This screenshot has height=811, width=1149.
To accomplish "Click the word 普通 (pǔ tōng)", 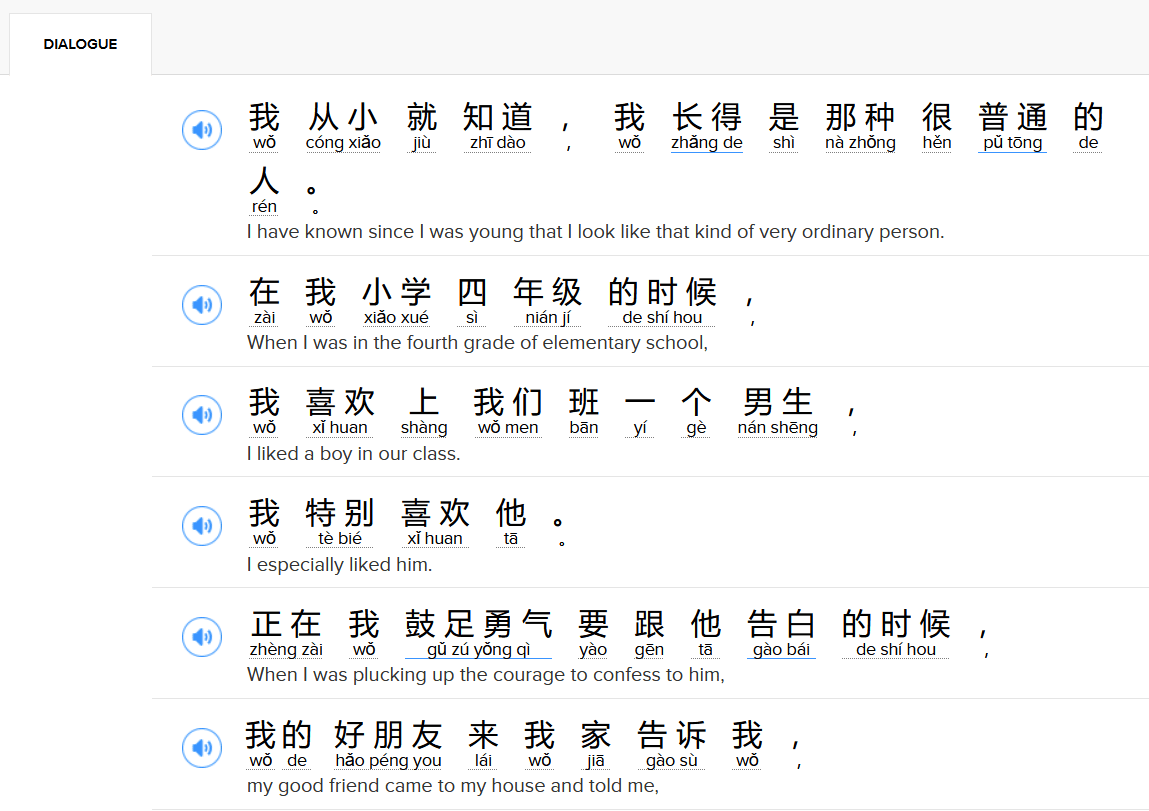I will [x=1012, y=119].
